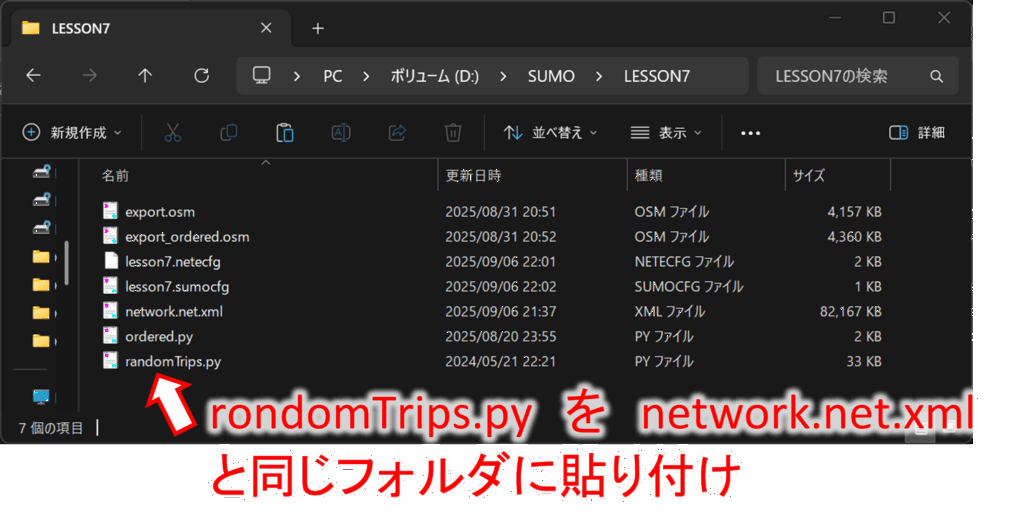Click the Rename icon in toolbar
The width and height of the screenshot is (1024, 513).
click(x=341, y=132)
